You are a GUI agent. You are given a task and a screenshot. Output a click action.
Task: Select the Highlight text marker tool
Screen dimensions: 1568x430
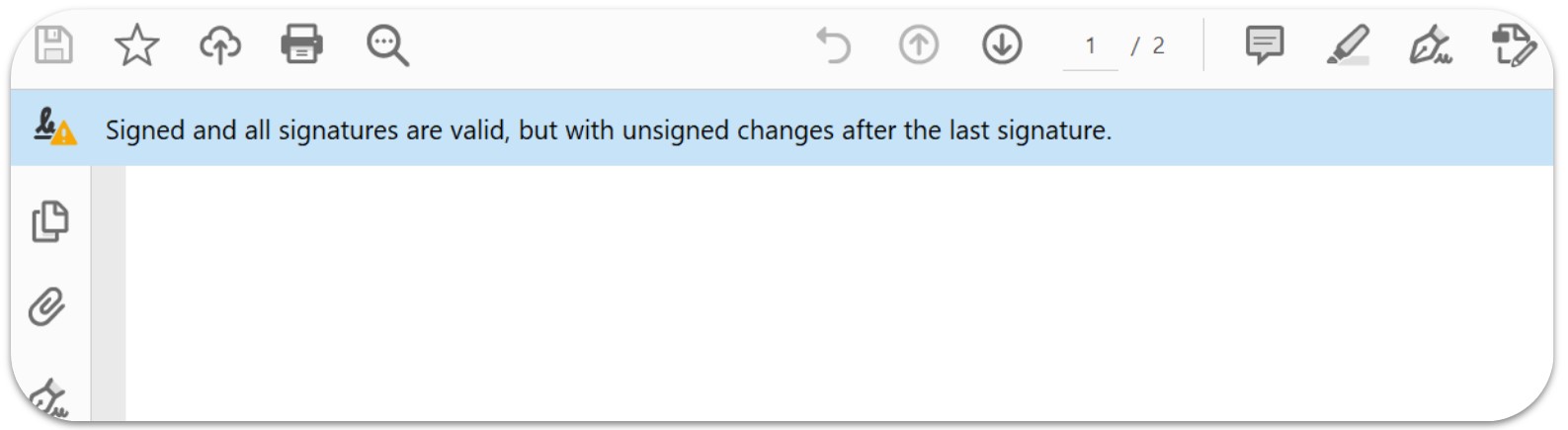(x=1348, y=45)
